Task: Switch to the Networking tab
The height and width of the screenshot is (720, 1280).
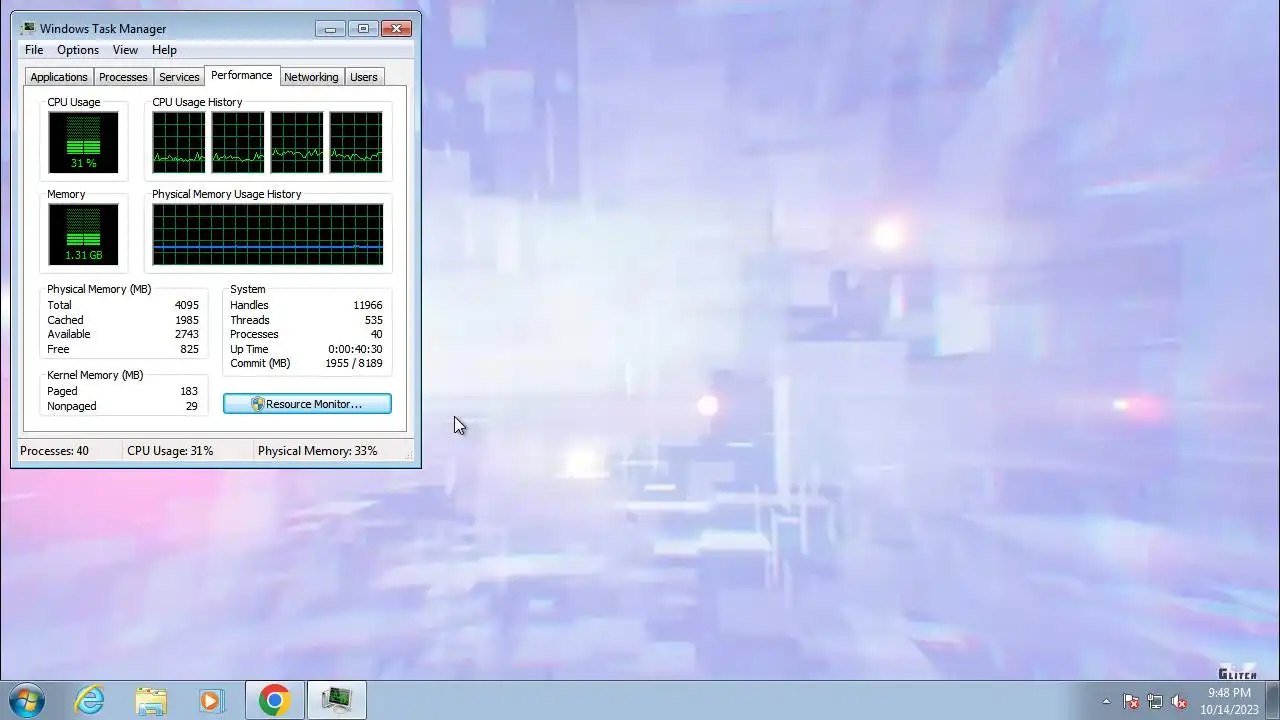Action: pyautogui.click(x=311, y=77)
